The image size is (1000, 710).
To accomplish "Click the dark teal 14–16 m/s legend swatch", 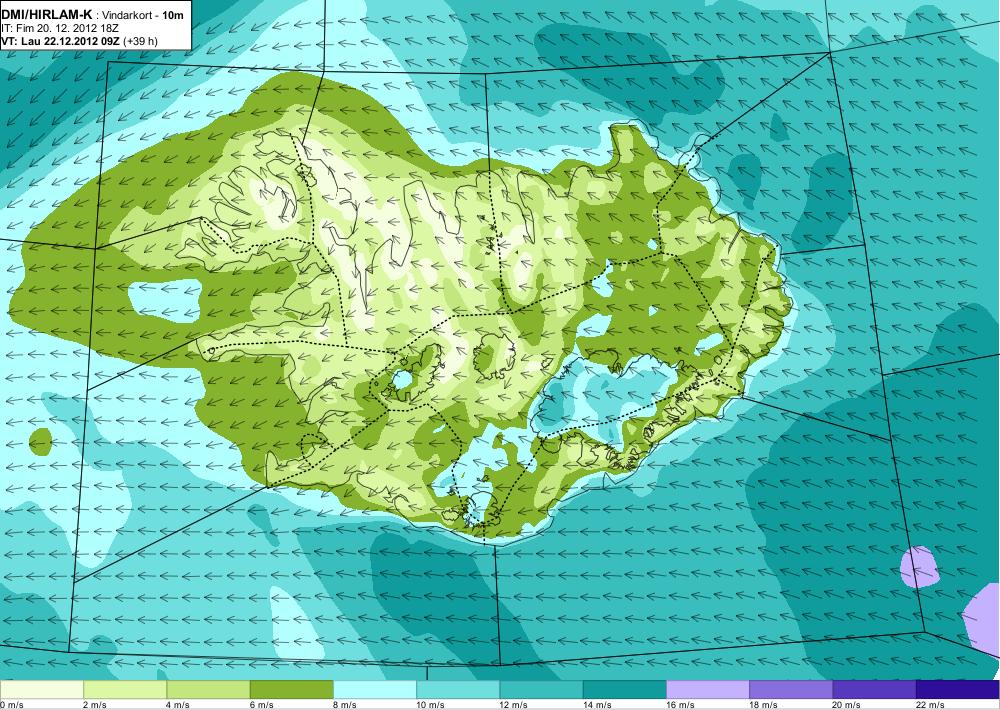I will click(x=624, y=689).
